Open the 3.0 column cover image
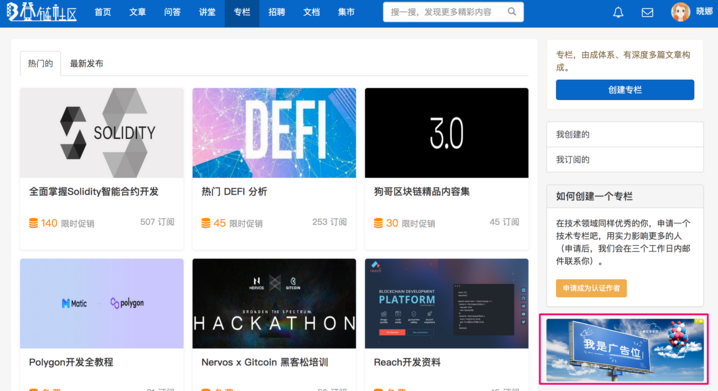Screen dimensions: 718x391 [446, 133]
